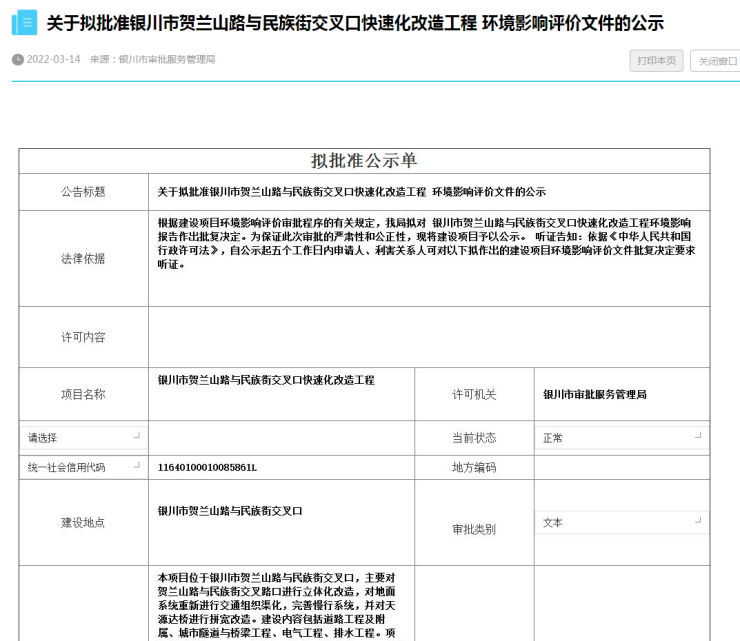The height and width of the screenshot is (641, 740).
Task: Click the 打印本页 button
Action: [x=656, y=61]
